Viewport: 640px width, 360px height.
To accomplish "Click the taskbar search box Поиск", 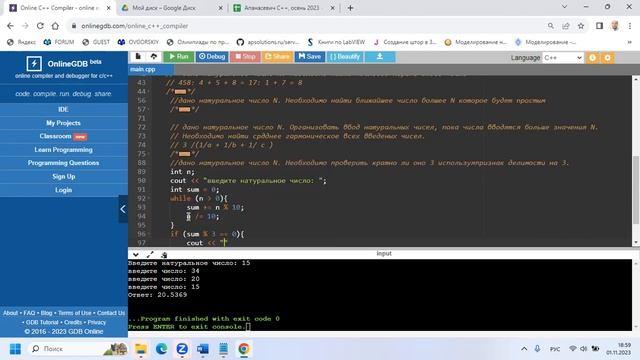I will (x=78, y=349).
